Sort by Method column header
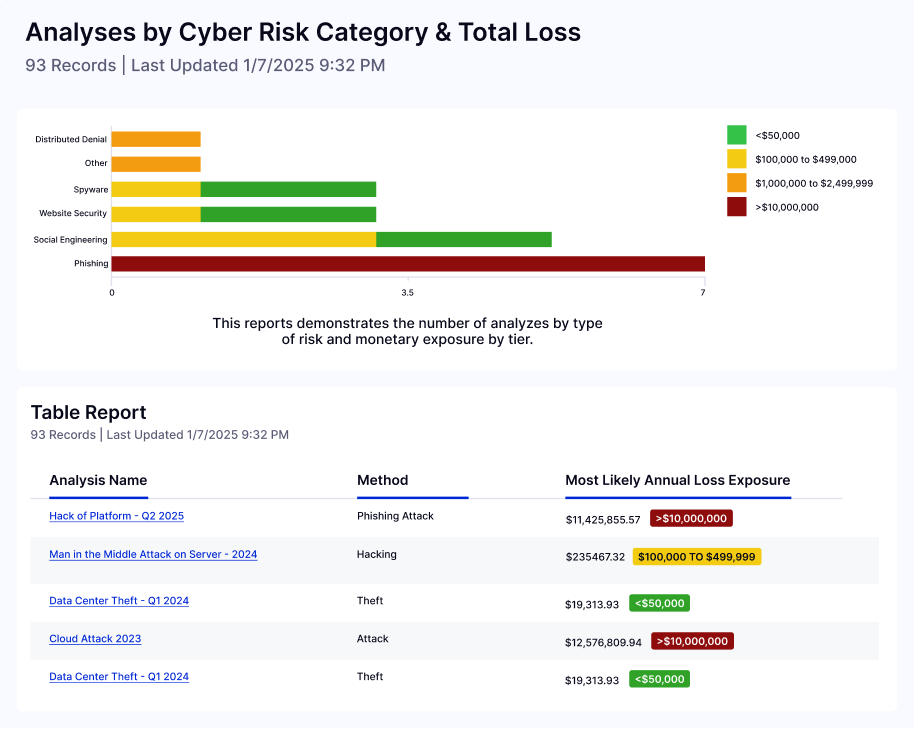 point(382,480)
